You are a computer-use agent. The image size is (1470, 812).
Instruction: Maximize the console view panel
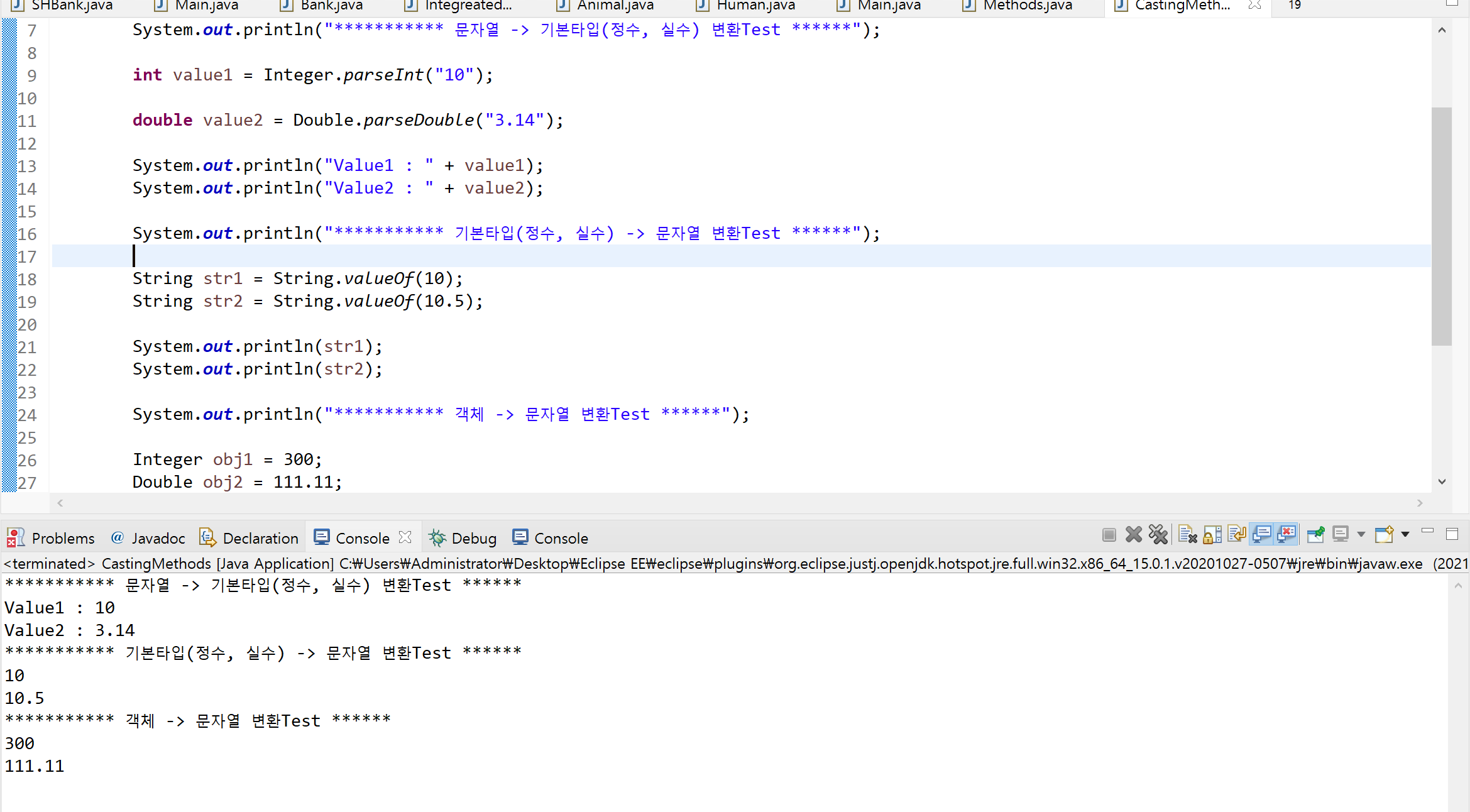1452,534
